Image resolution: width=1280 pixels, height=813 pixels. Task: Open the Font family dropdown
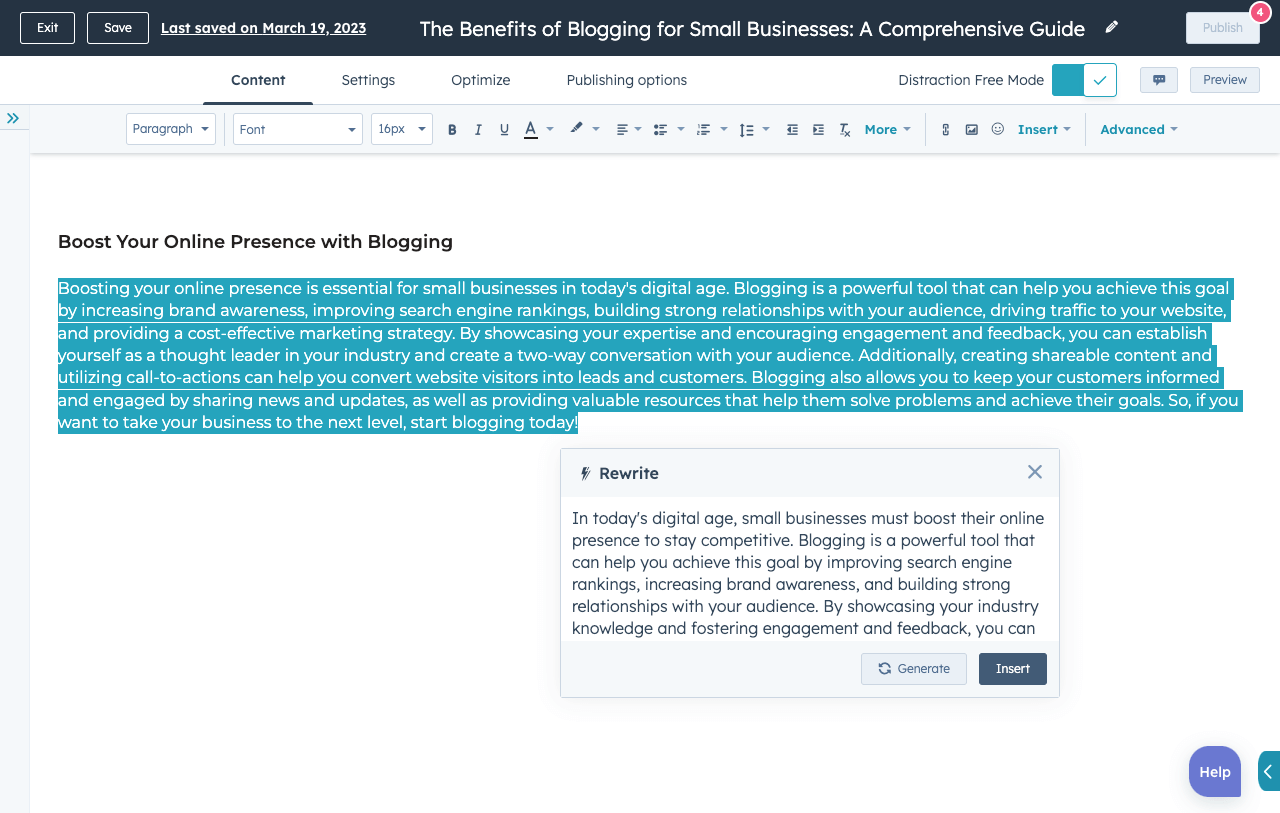point(297,129)
